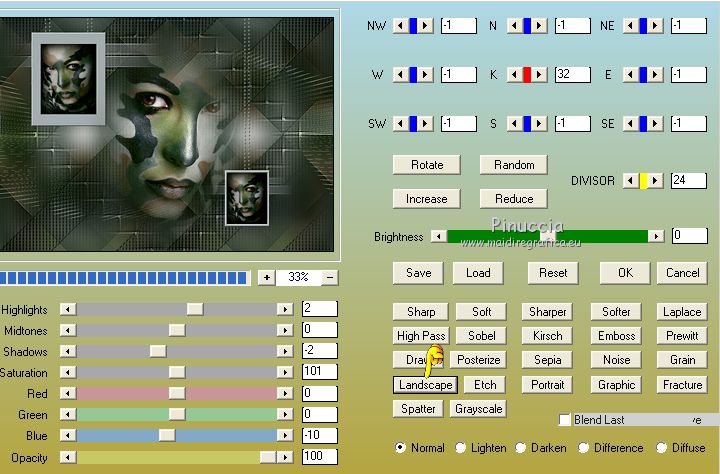Apply the Soft filter preset

[481, 312]
